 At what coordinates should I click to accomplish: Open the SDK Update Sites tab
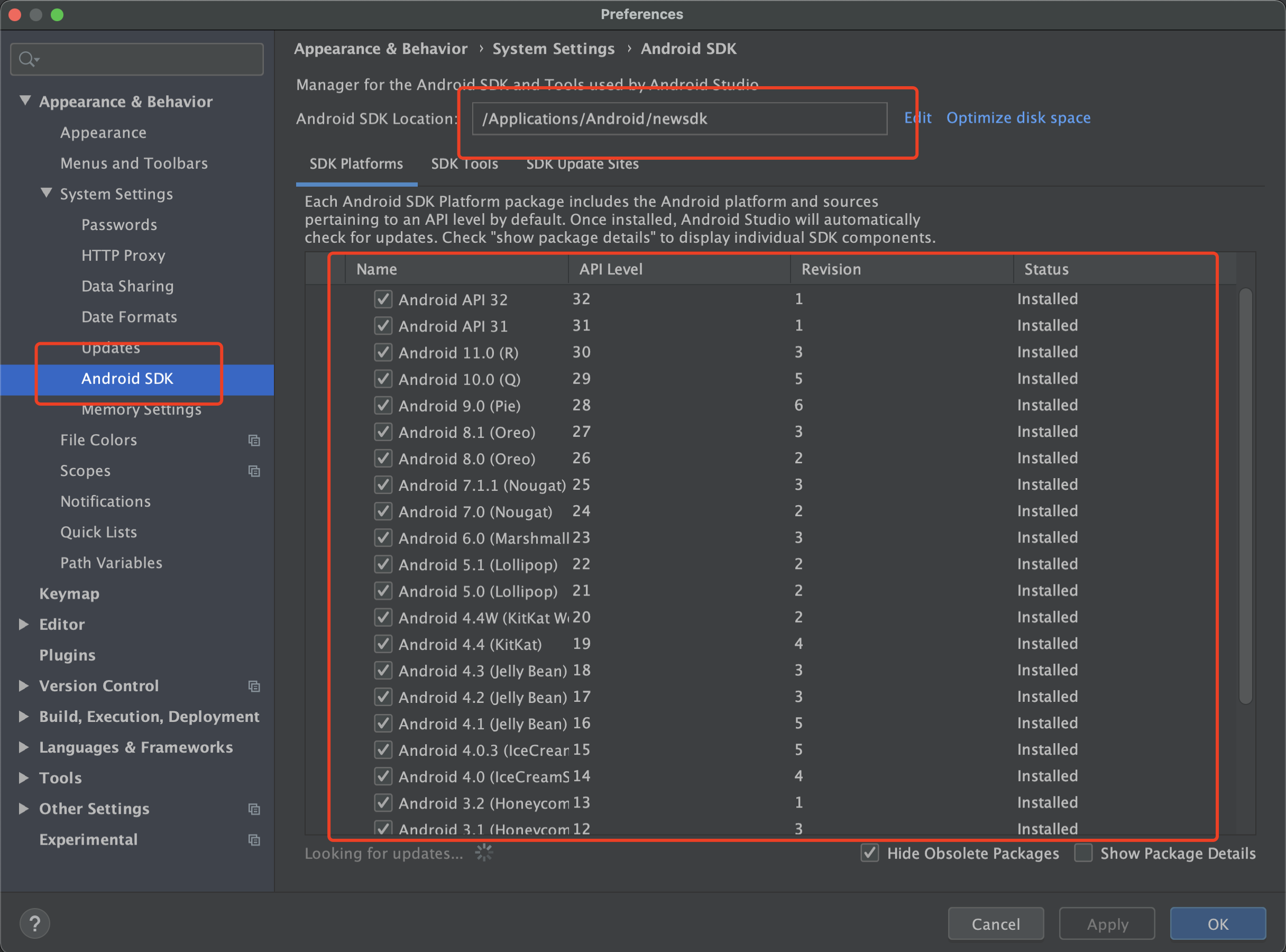582,164
